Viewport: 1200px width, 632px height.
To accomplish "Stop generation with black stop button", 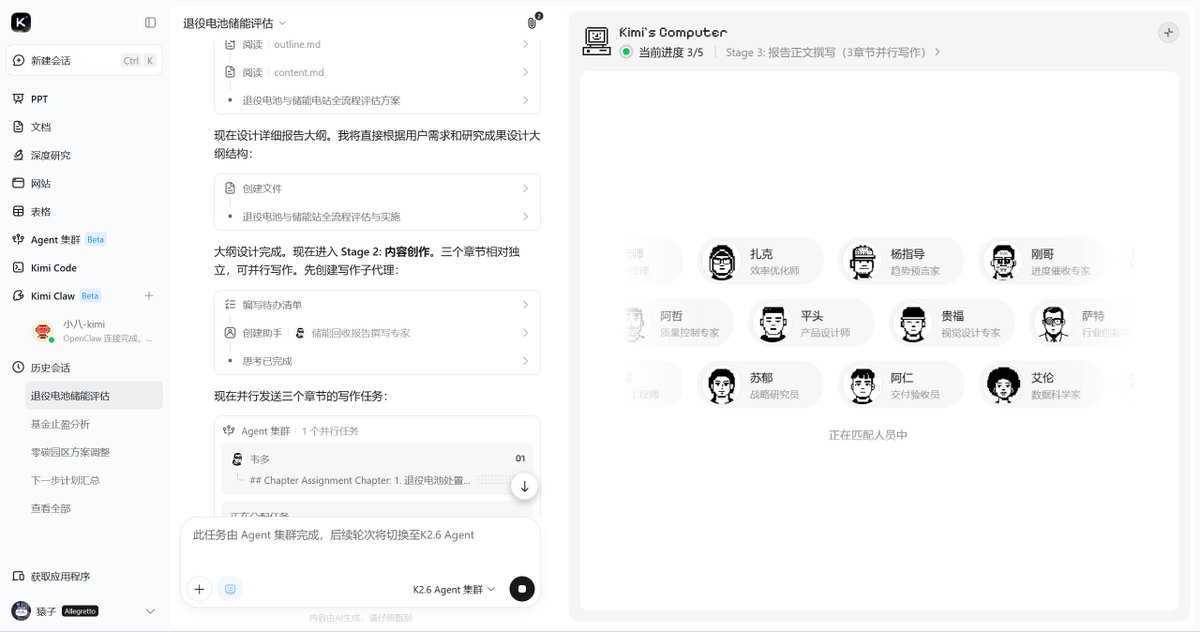I will [521, 589].
